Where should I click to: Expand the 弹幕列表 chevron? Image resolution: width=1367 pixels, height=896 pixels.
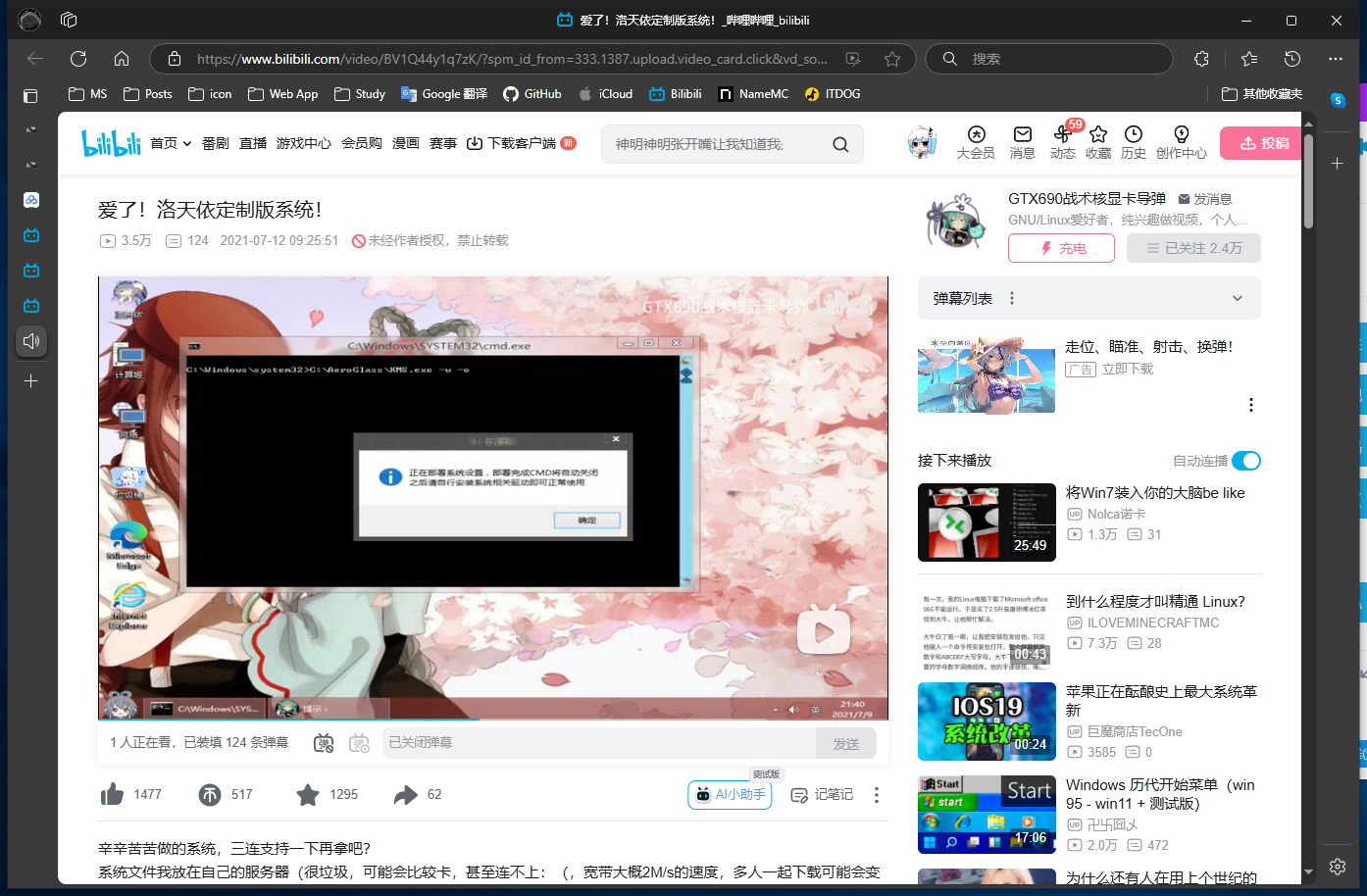1238,298
